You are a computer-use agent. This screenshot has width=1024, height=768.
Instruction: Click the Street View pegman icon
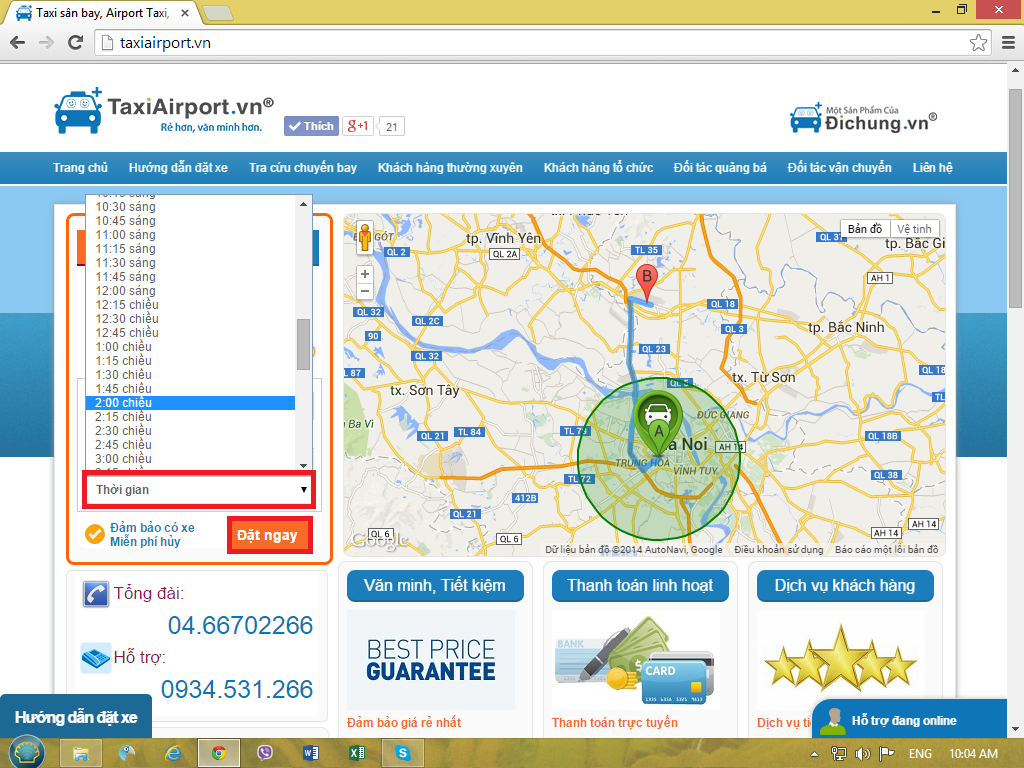pyautogui.click(x=364, y=238)
